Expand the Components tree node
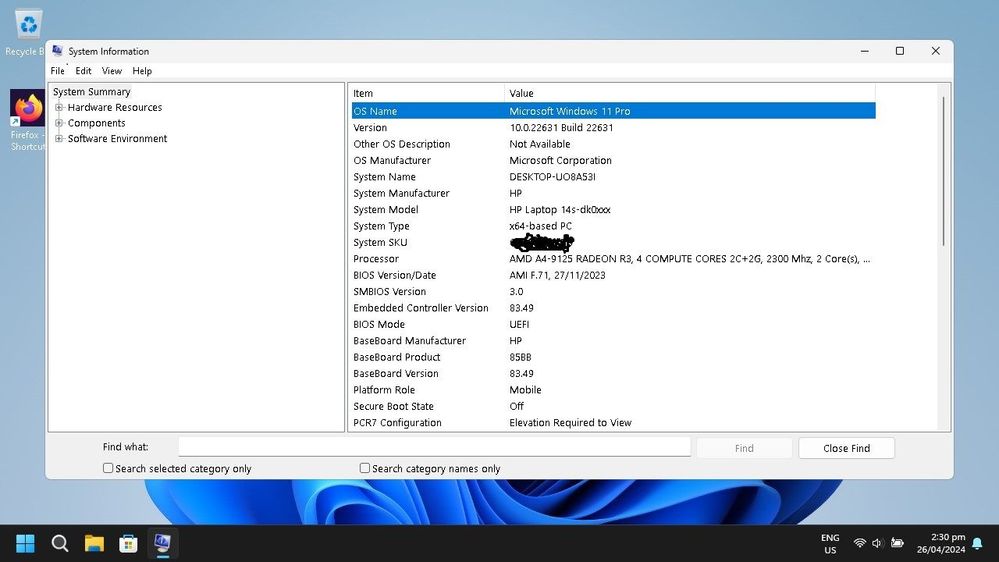999x562 pixels. pos(59,123)
